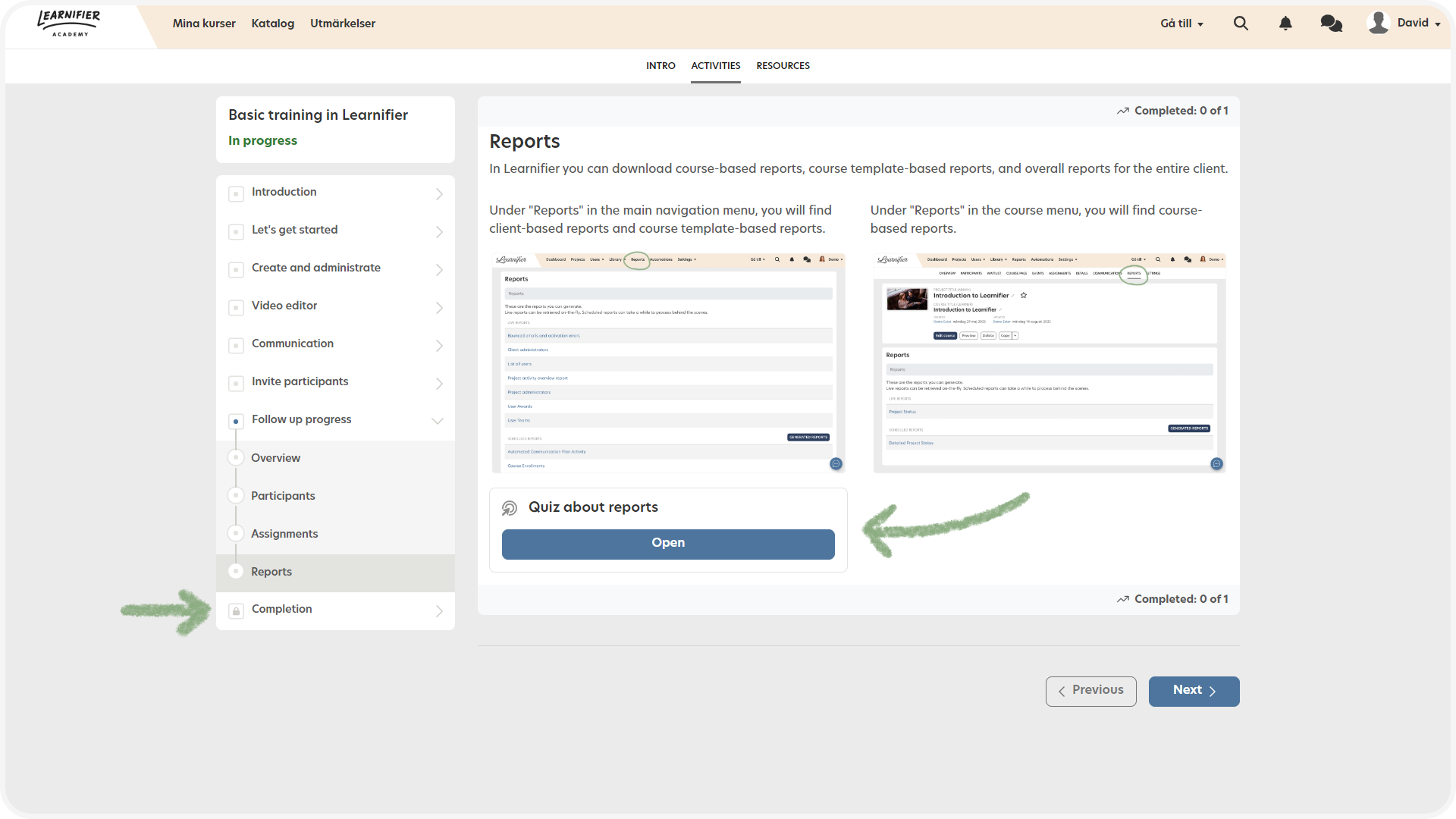The width and height of the screenshot is (1456, 819).
Task: Click the circle marker beside Participants
Action: (x=236, y=495)
